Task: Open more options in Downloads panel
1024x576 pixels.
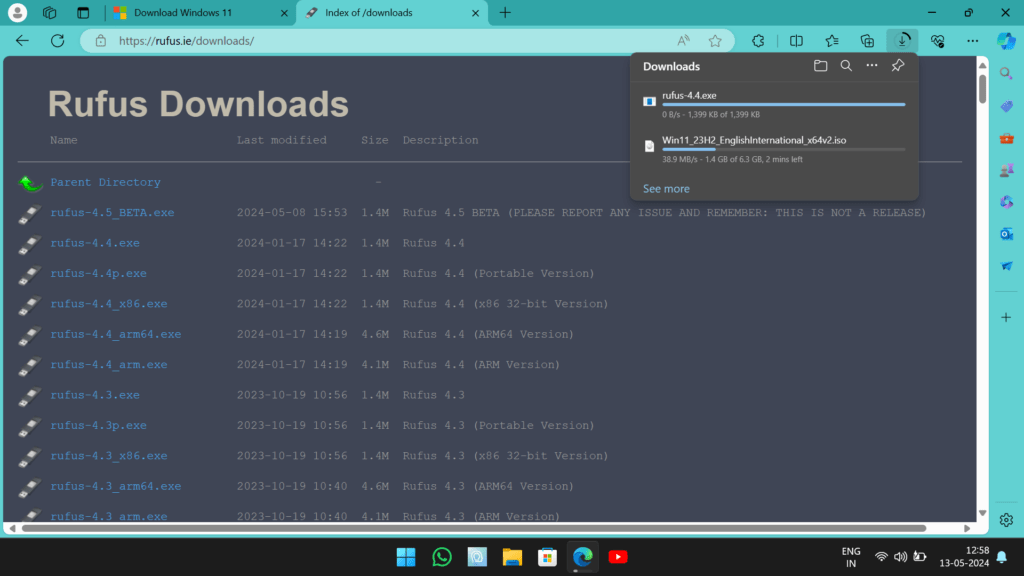Action: pos(872,65)
